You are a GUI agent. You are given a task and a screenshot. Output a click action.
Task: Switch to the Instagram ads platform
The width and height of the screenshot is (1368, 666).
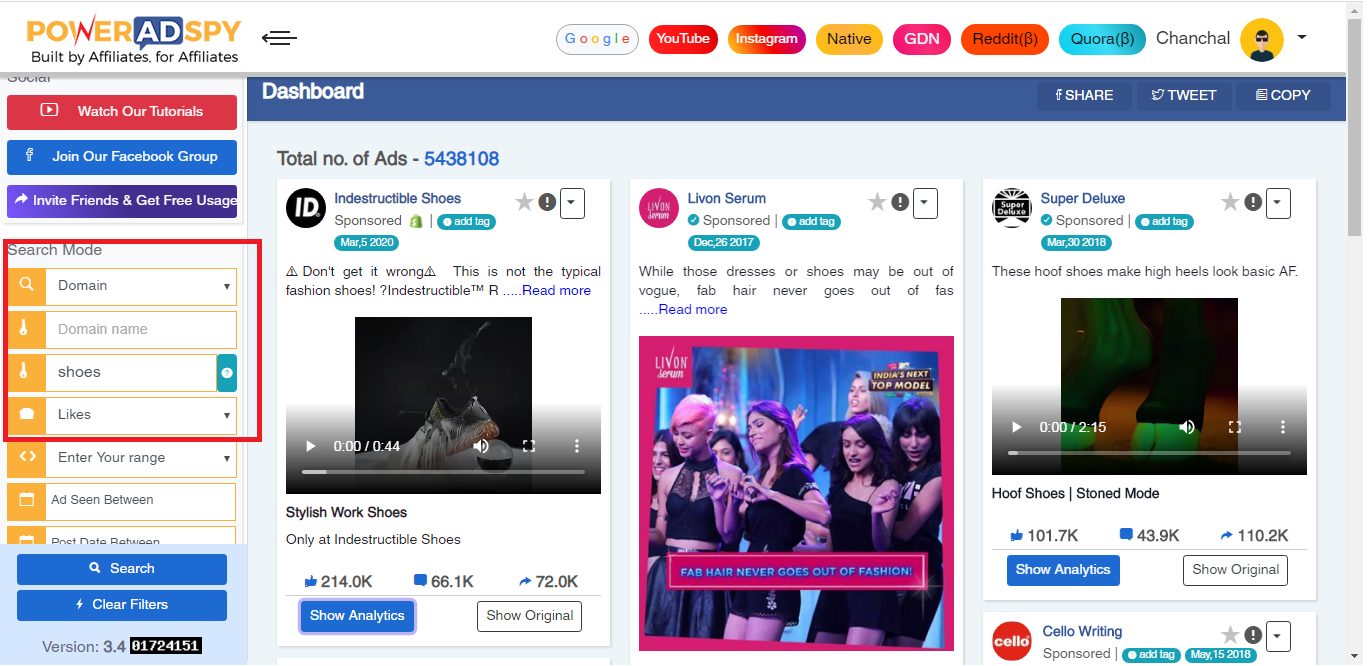[x=767, y=39]
